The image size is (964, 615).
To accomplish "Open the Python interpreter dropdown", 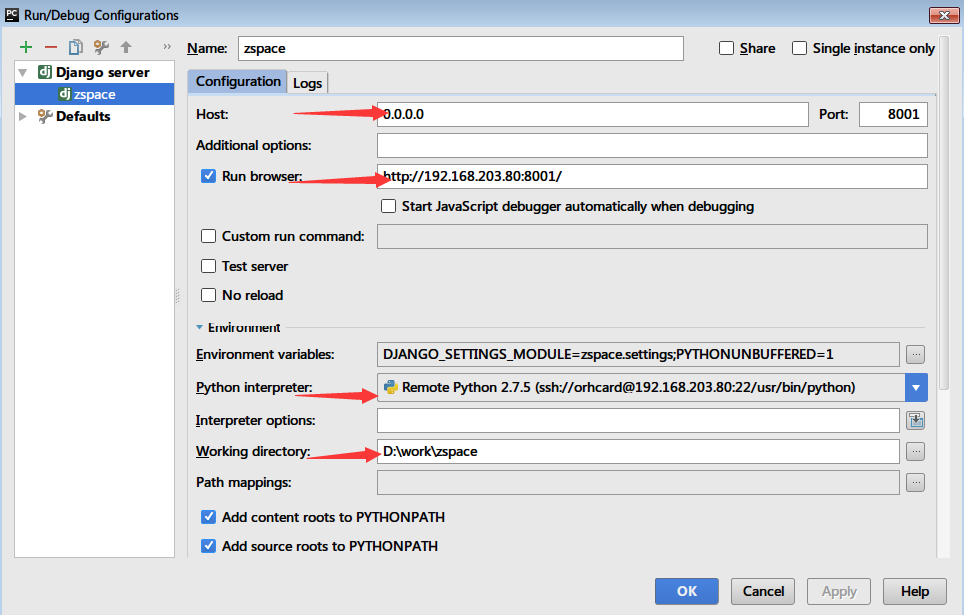I will tap(916, 387).
